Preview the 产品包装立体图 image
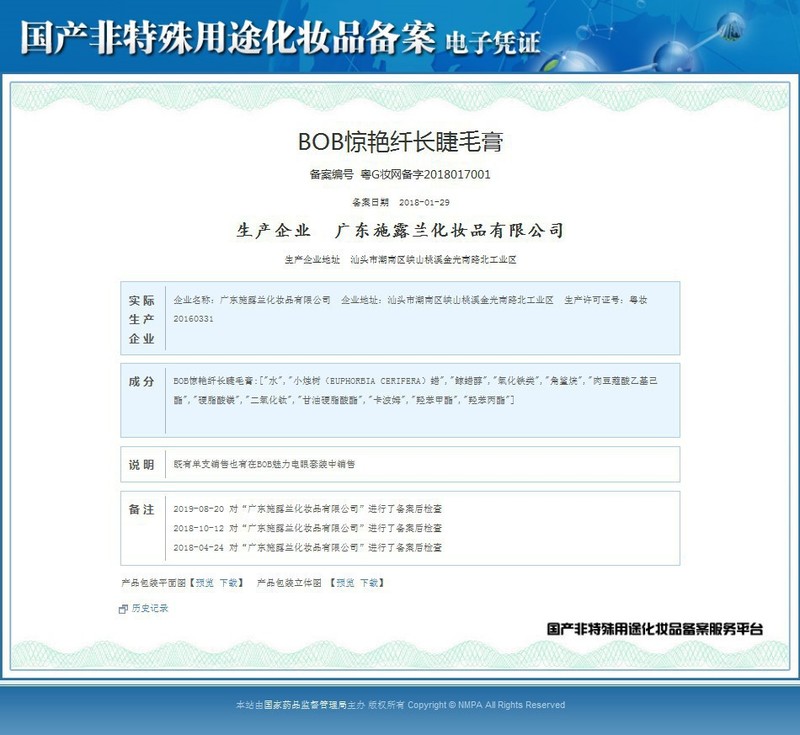This screenshot has width=800, height=735. point(345,582)
